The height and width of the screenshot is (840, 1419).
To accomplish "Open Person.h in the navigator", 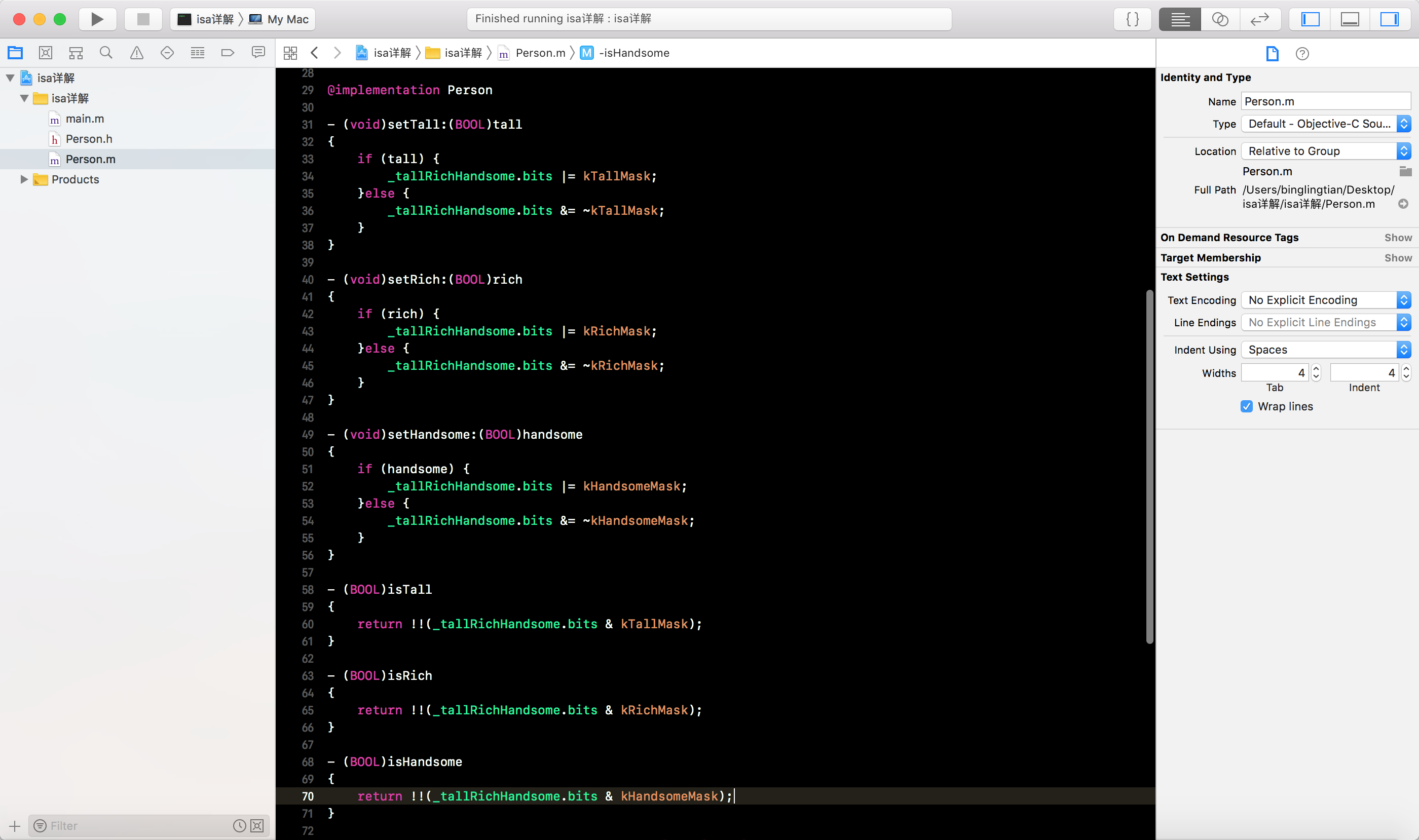I will click(x=89, y=139).
